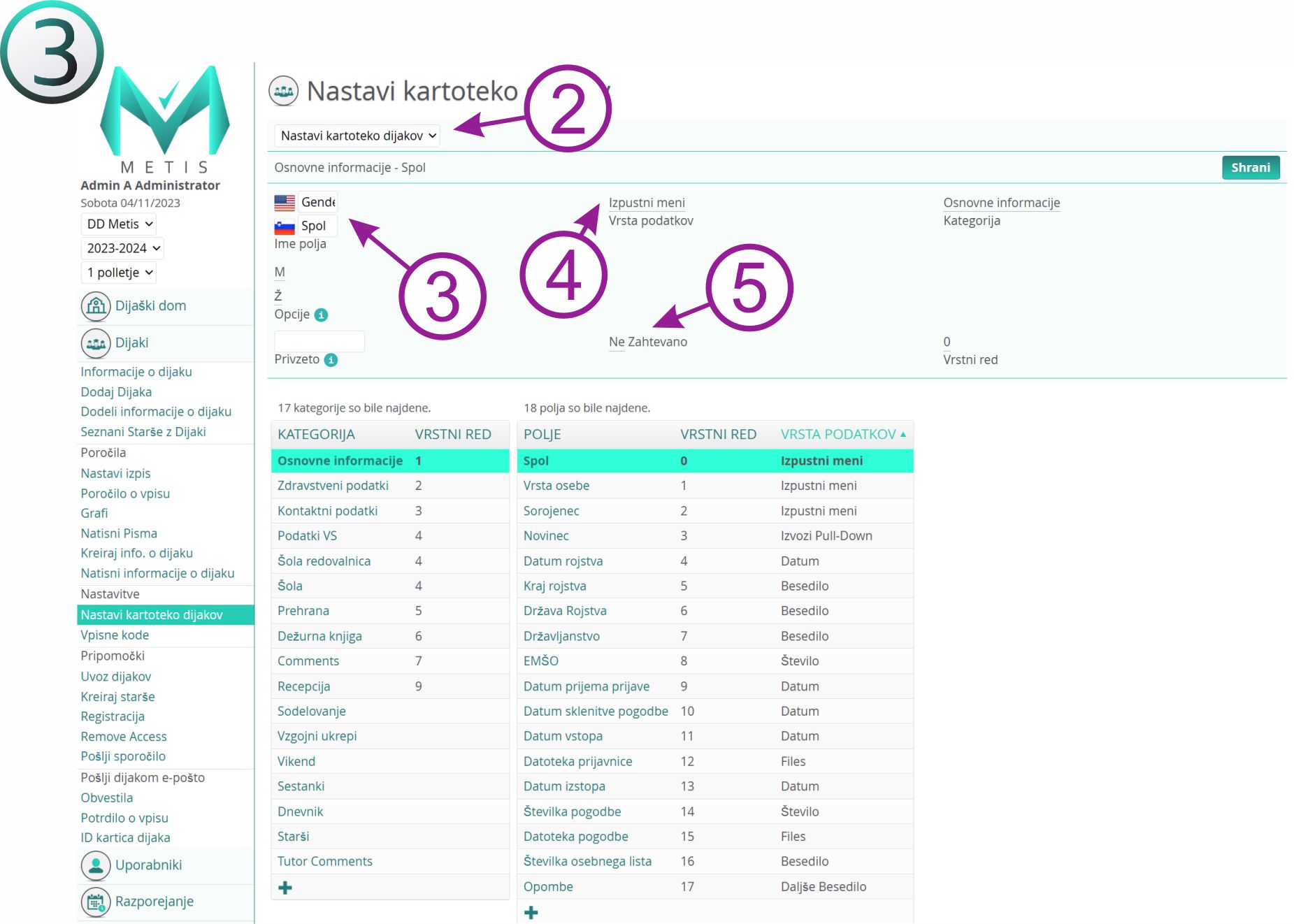Open Vpisne kode in sidebar menu
This screenshot has width=1294, height=924.
pyautogui.click(x=115, y=635)
